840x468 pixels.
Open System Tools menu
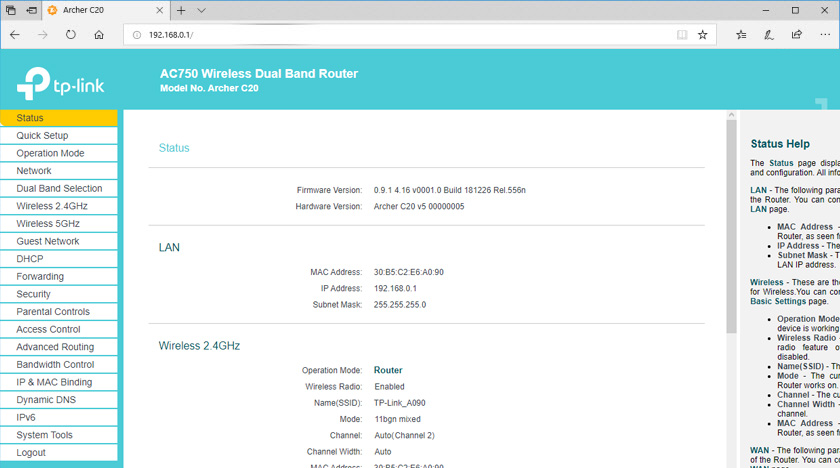(x=59, y=435)
